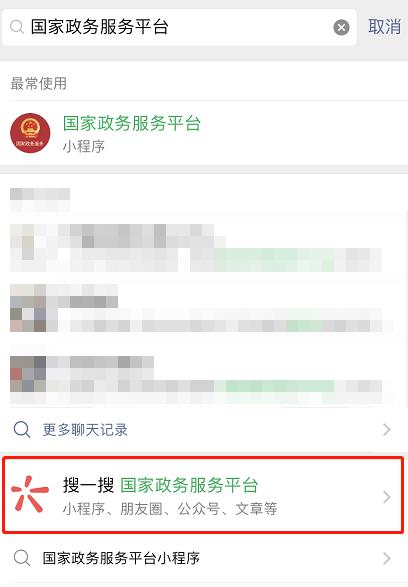
Task: Click the chevron on the 搜一搜 row
Action: (387, 497)
